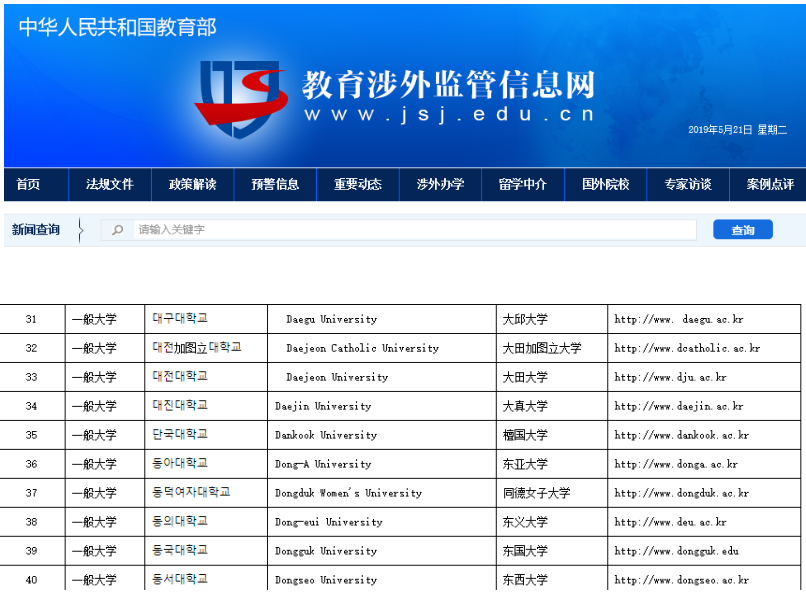Open the 政策解读 nav item
Screen dimensions: 806x599
pos(192,184)
